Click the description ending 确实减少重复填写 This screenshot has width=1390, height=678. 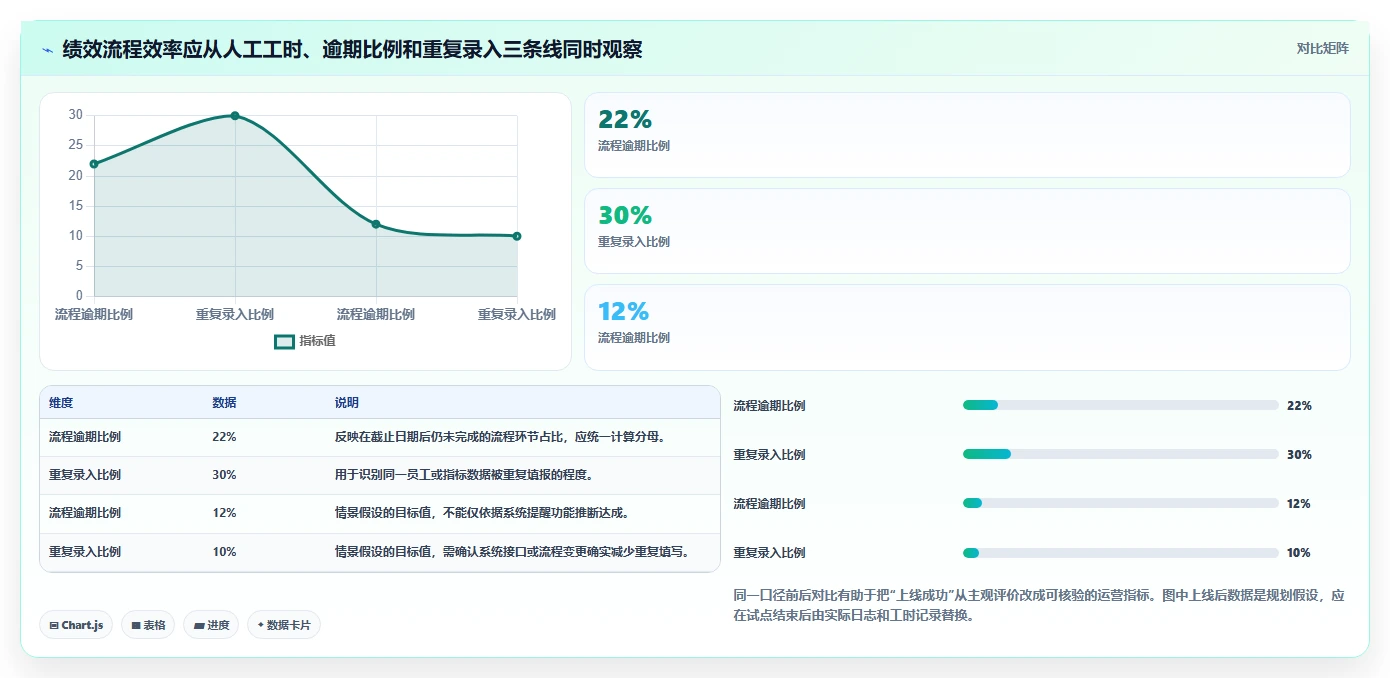click(x=512, y=551)
